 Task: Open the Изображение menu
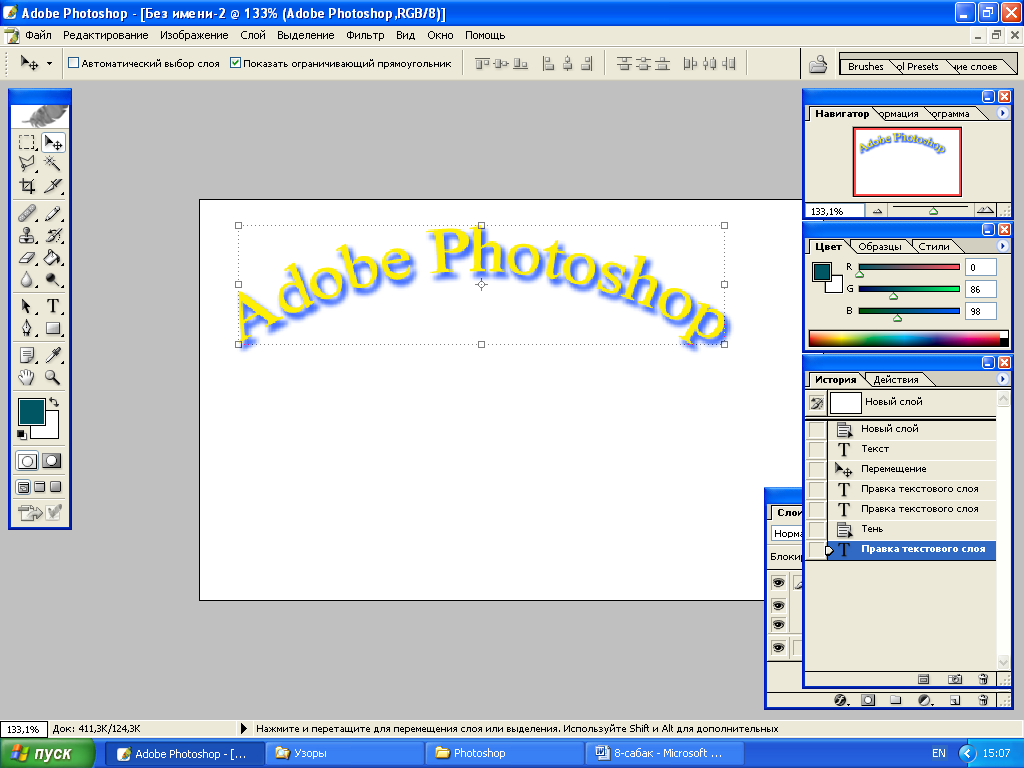coord(194,35)
